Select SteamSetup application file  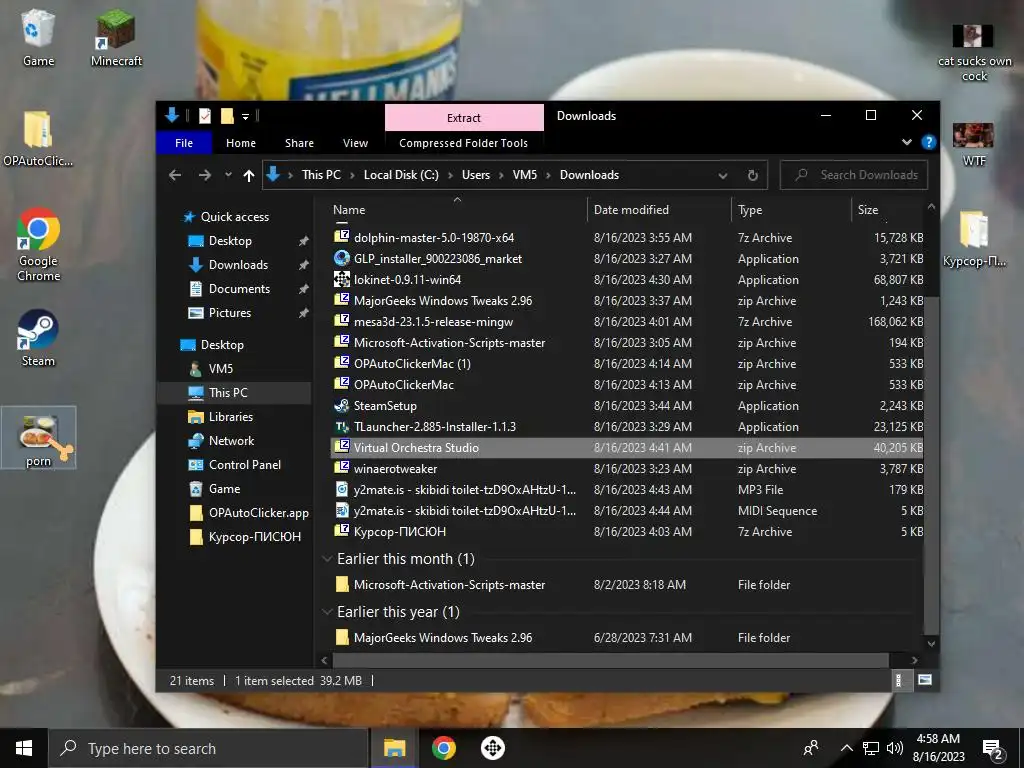pyautogui.click(x=627, y=406)
